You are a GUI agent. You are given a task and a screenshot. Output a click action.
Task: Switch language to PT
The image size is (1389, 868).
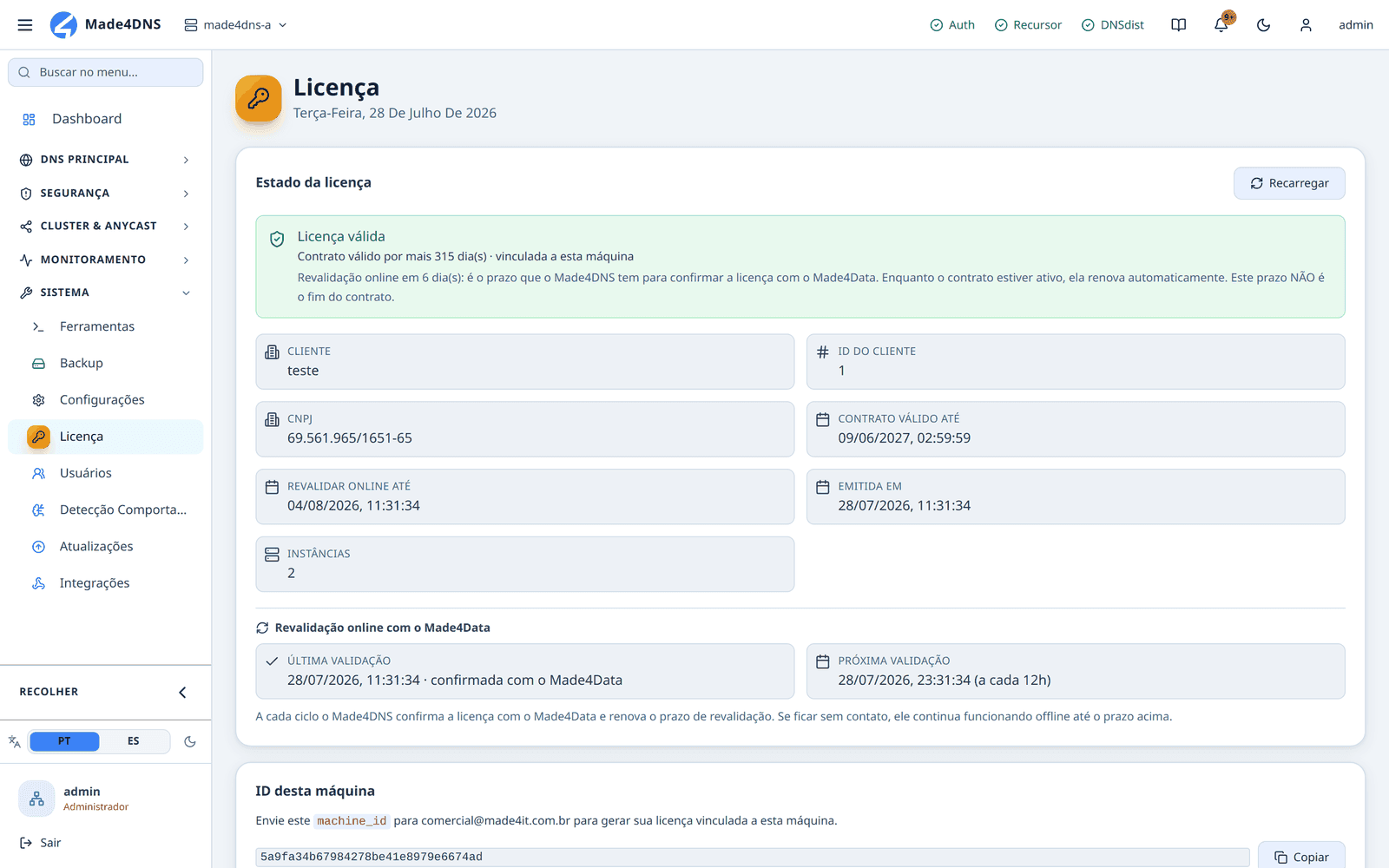point(64,741)
